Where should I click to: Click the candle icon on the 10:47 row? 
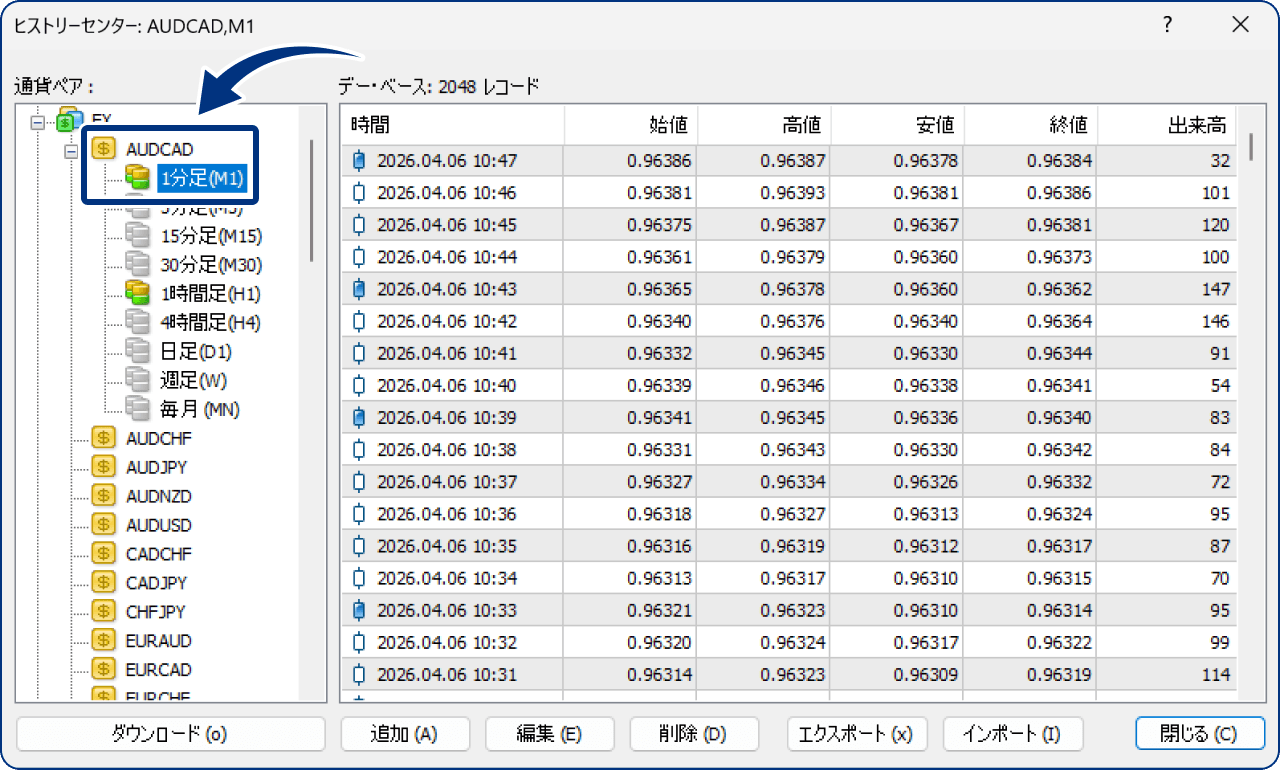click(360, 160)
